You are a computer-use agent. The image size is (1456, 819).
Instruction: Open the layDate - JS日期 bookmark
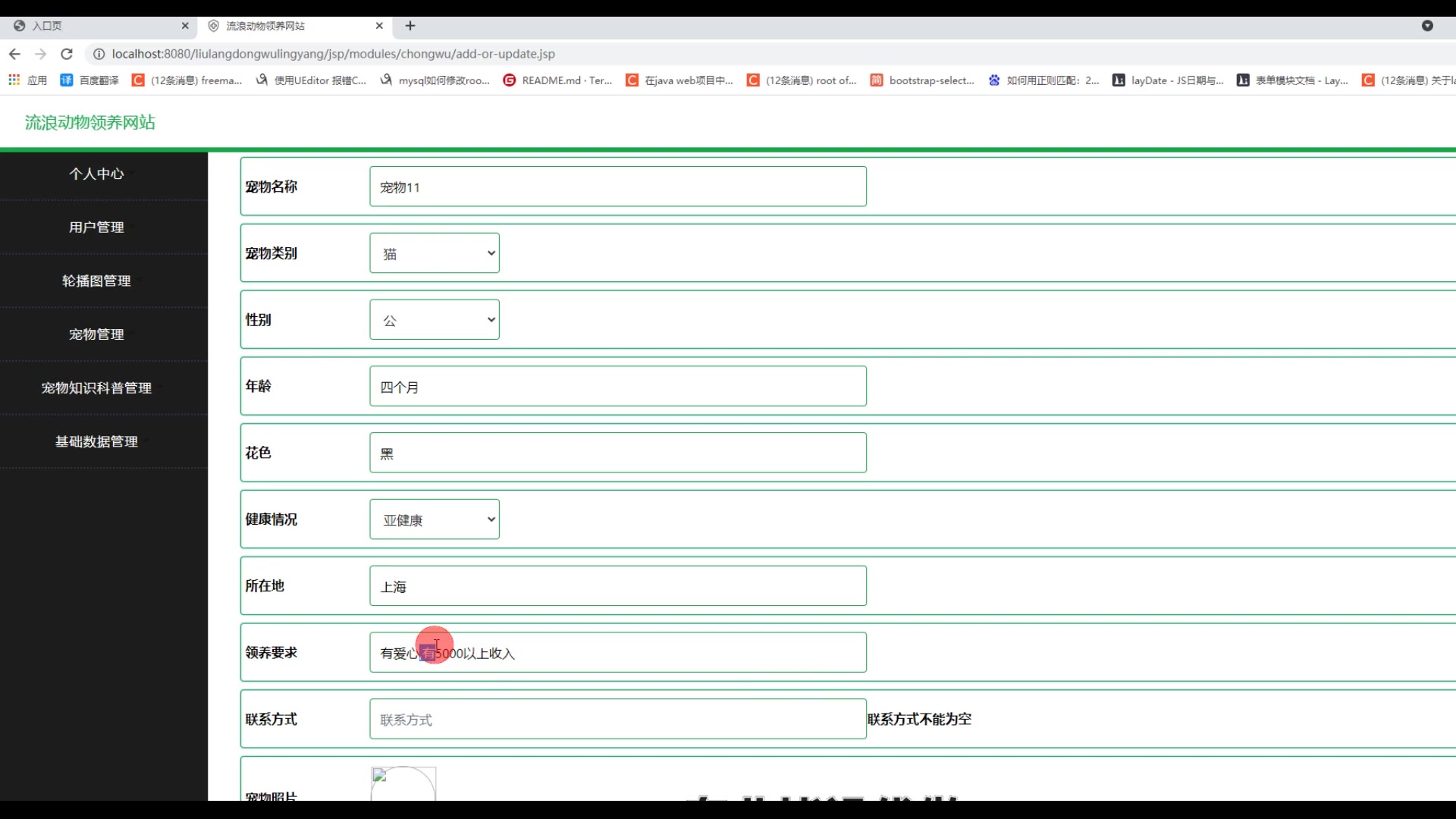click(x=1169, y=80)
